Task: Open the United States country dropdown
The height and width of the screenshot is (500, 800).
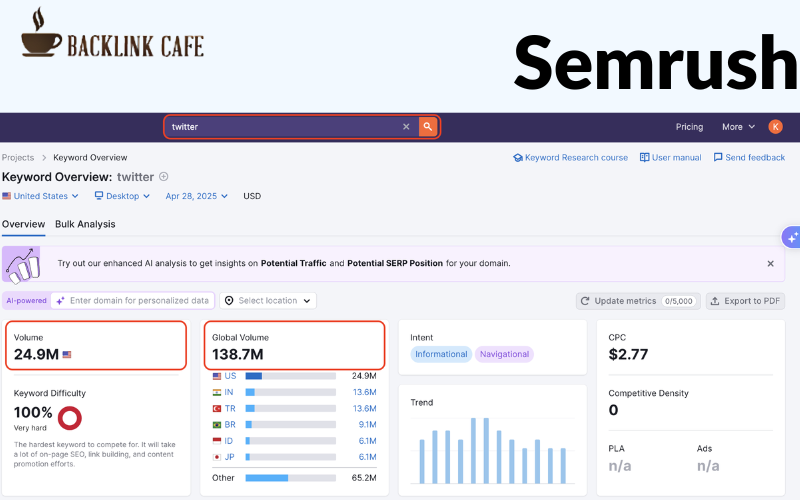Action: (x=40, y=196)
